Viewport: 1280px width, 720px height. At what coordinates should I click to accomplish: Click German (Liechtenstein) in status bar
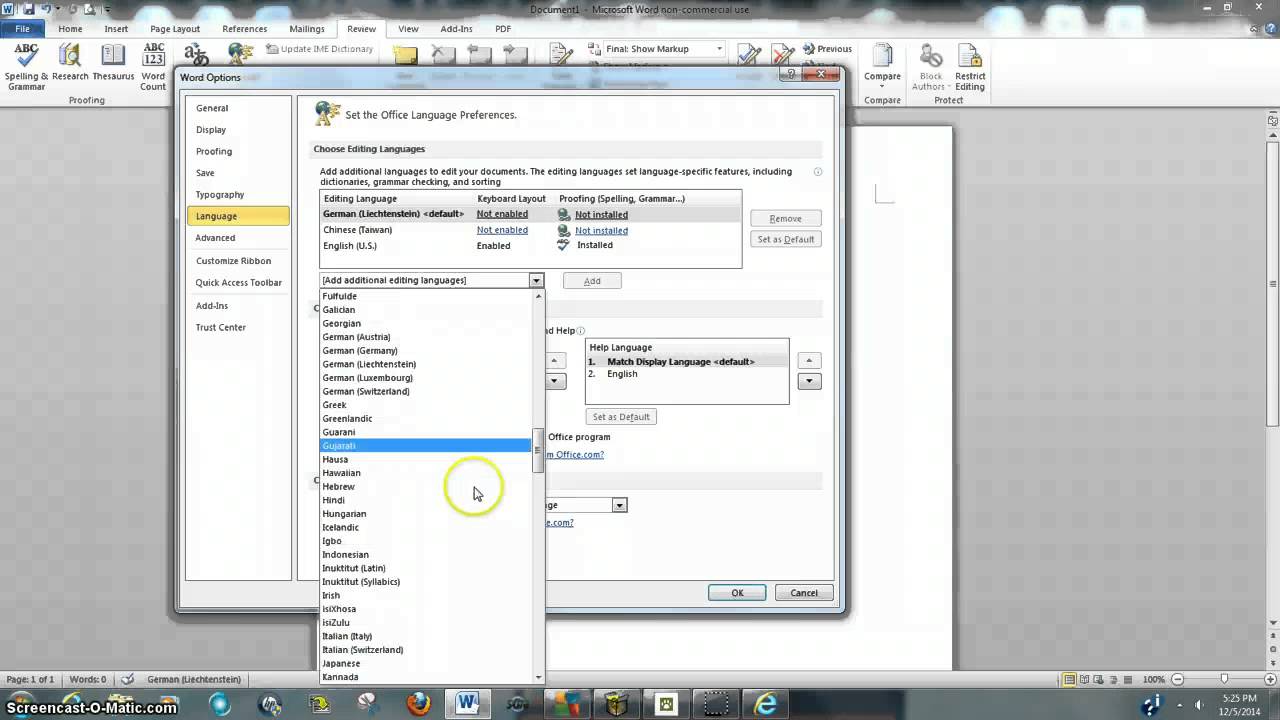coord(194,679)
